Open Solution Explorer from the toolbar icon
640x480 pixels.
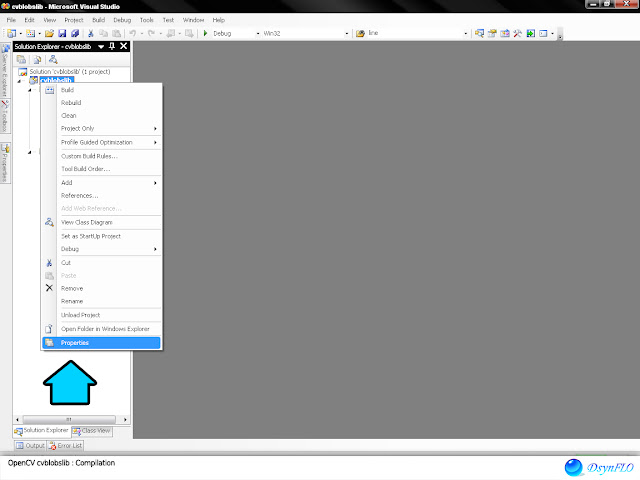[480, 33]
